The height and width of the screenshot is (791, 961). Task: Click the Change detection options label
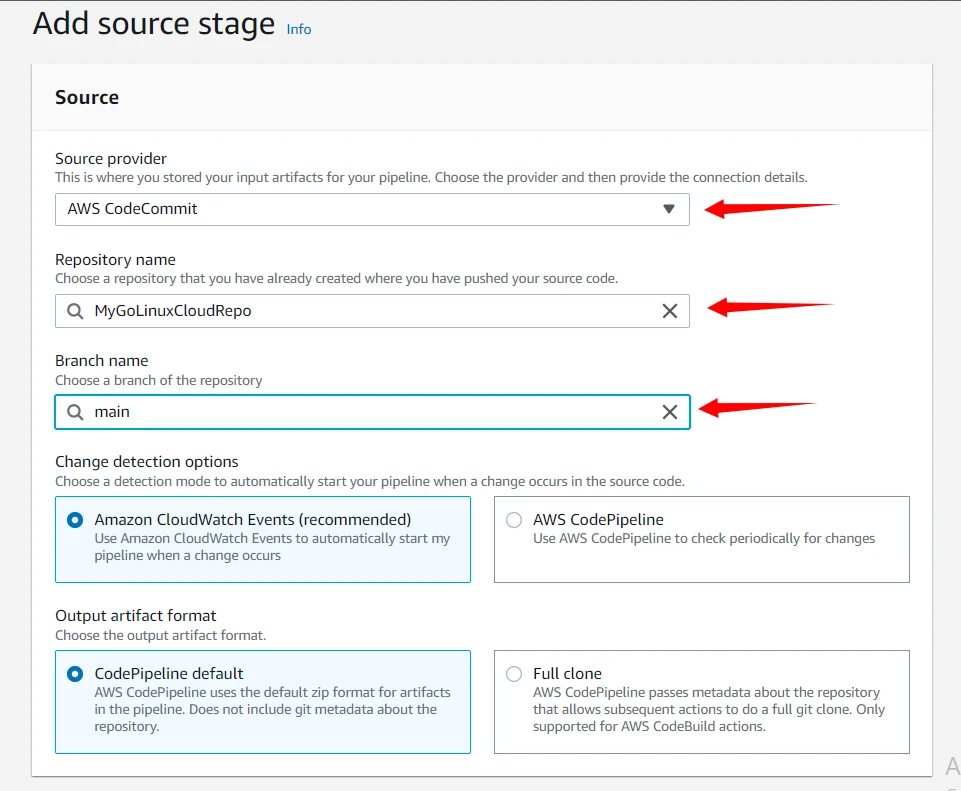[x=146, y=462]
